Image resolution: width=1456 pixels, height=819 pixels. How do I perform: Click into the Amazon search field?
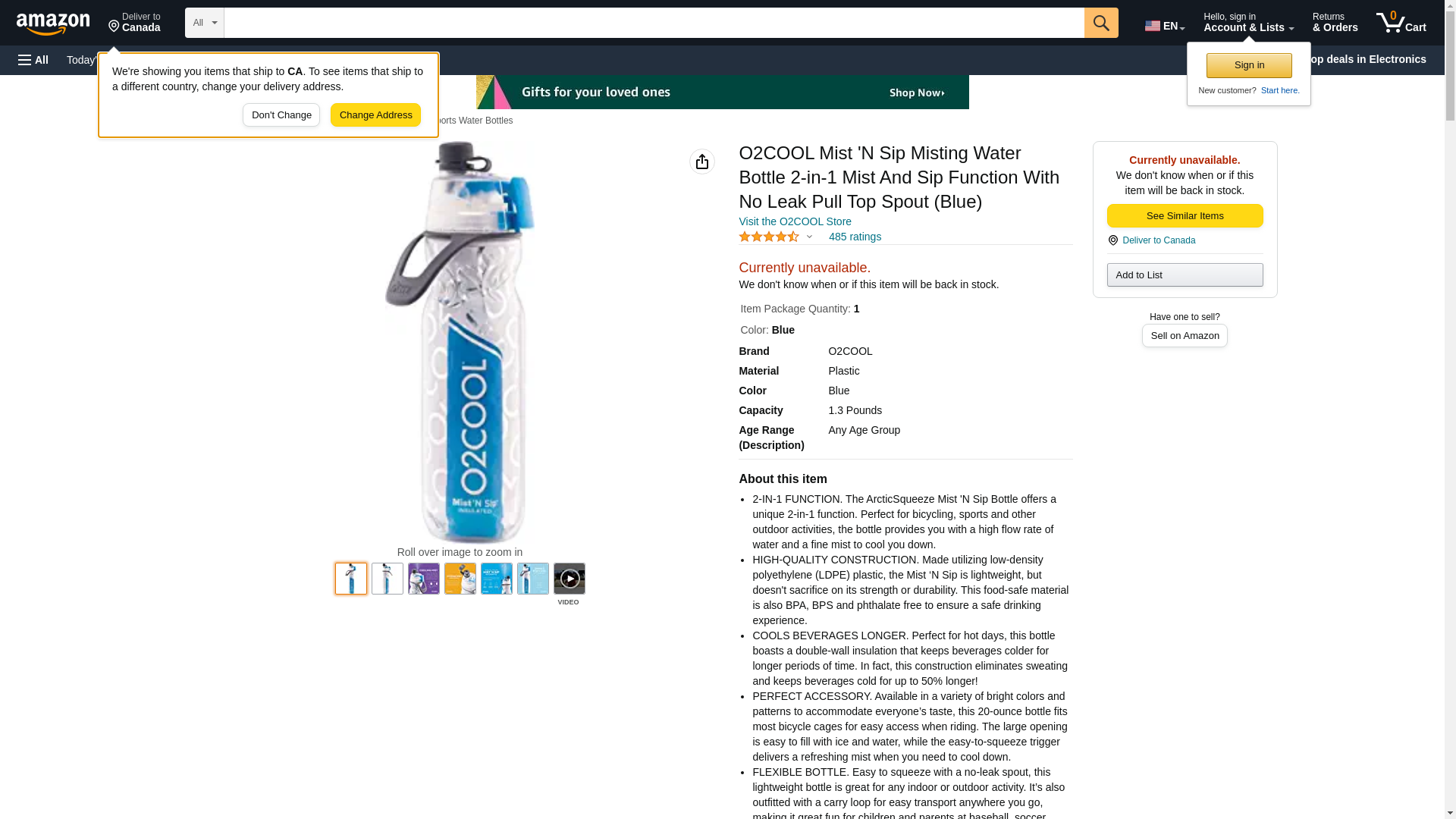(x=654, y=23)
